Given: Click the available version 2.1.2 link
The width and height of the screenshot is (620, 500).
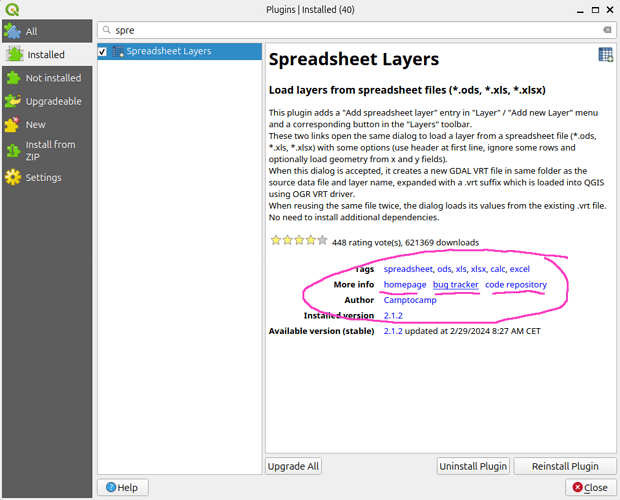Looking at the screenshot, I should coord(393,331).
